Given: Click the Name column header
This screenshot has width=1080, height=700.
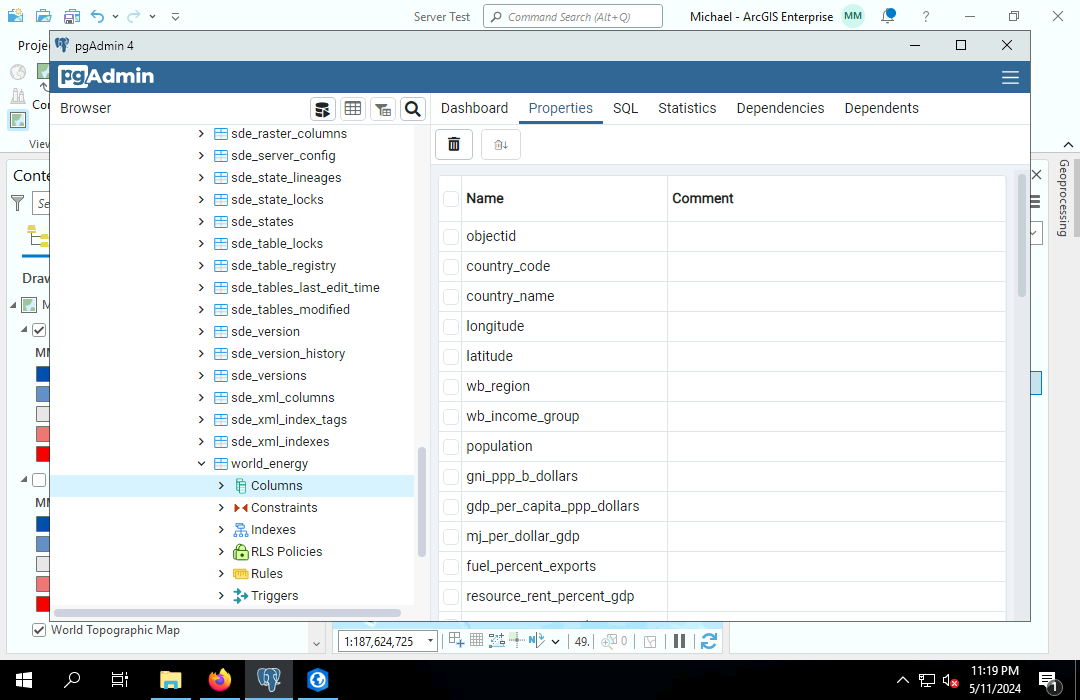Looking at the screenshot, I should pyautogui.click(x=485, y=198).
